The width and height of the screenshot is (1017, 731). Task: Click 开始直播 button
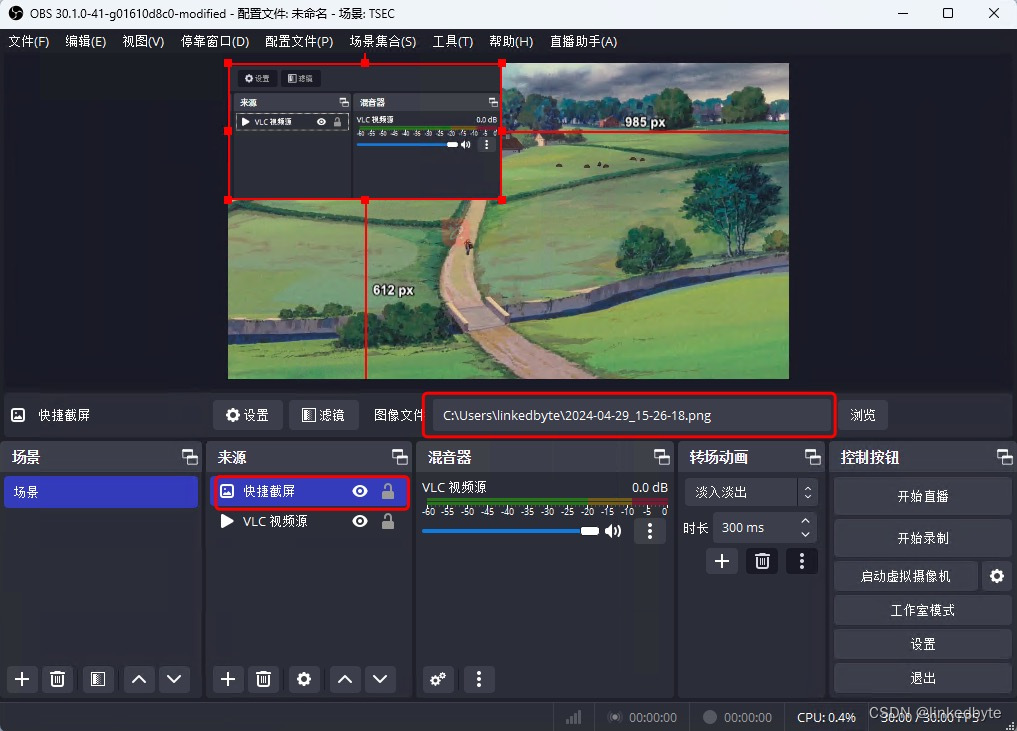(922, 496)
